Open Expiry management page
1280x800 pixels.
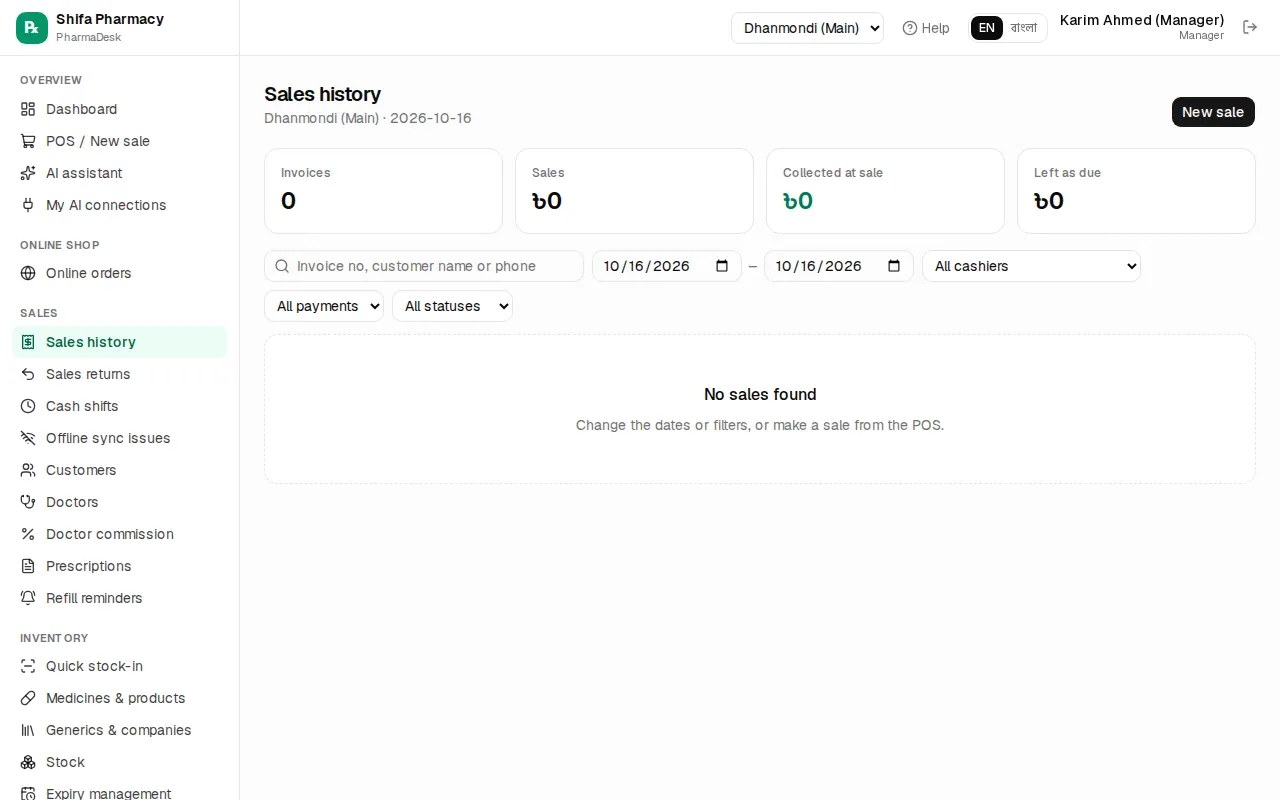click(x=119, y=794)
